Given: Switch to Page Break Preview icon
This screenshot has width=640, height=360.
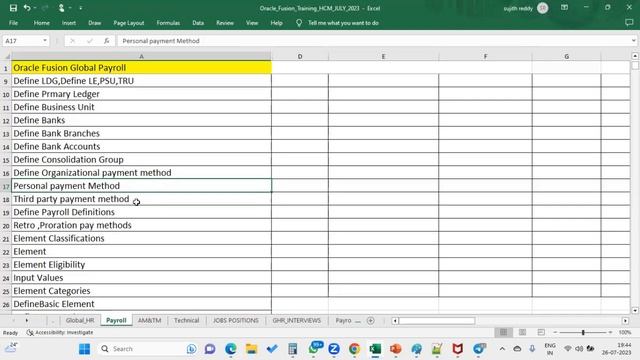Looking at the screenshot, I should coord(541,332).
